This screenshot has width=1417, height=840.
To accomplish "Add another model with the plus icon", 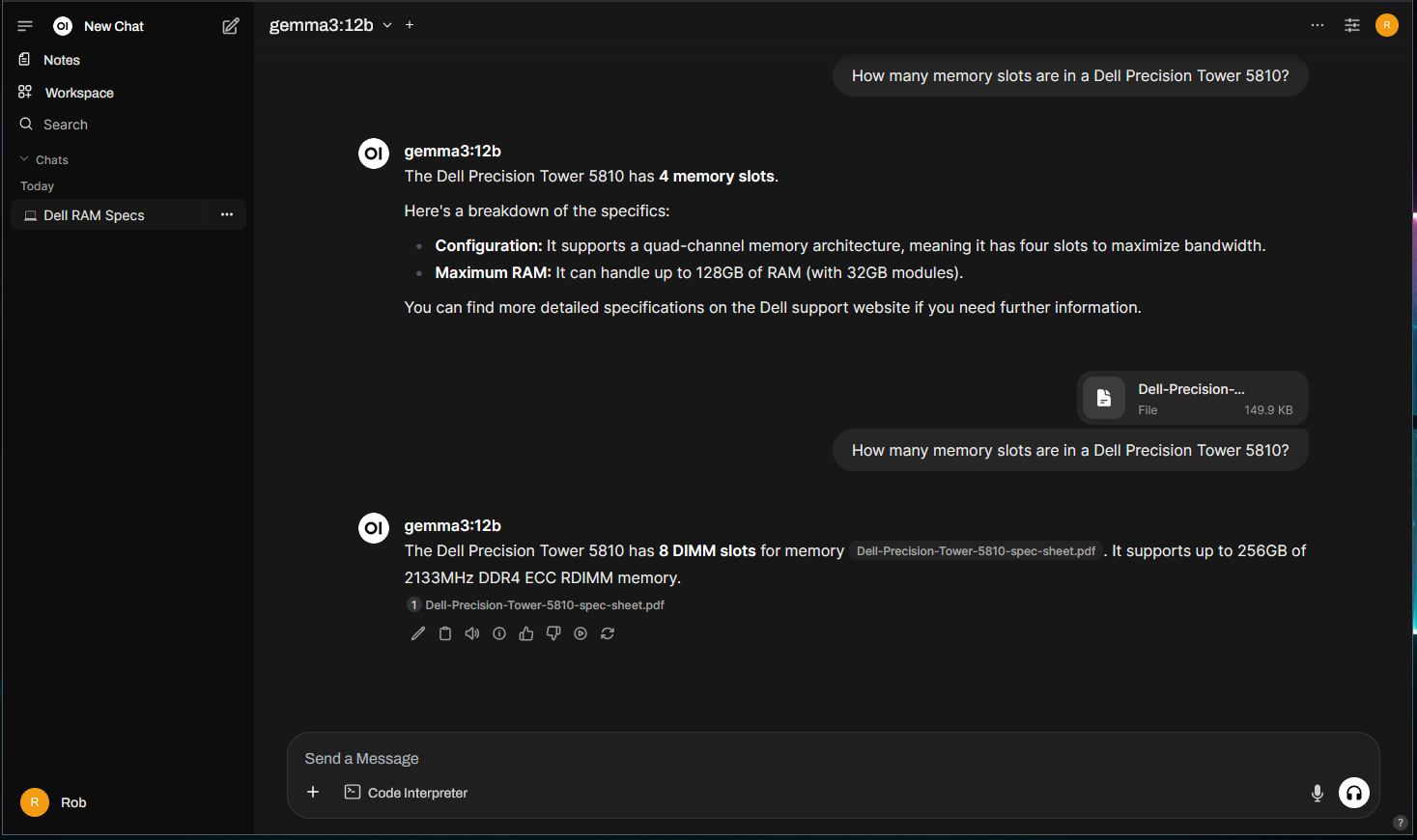I will [x=410, y=25].
